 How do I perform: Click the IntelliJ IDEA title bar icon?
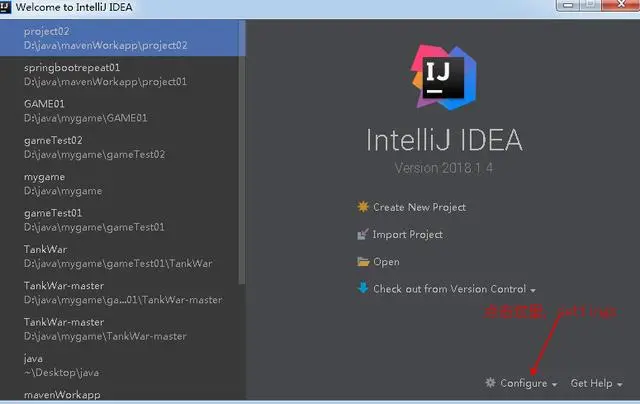[5, 7]
